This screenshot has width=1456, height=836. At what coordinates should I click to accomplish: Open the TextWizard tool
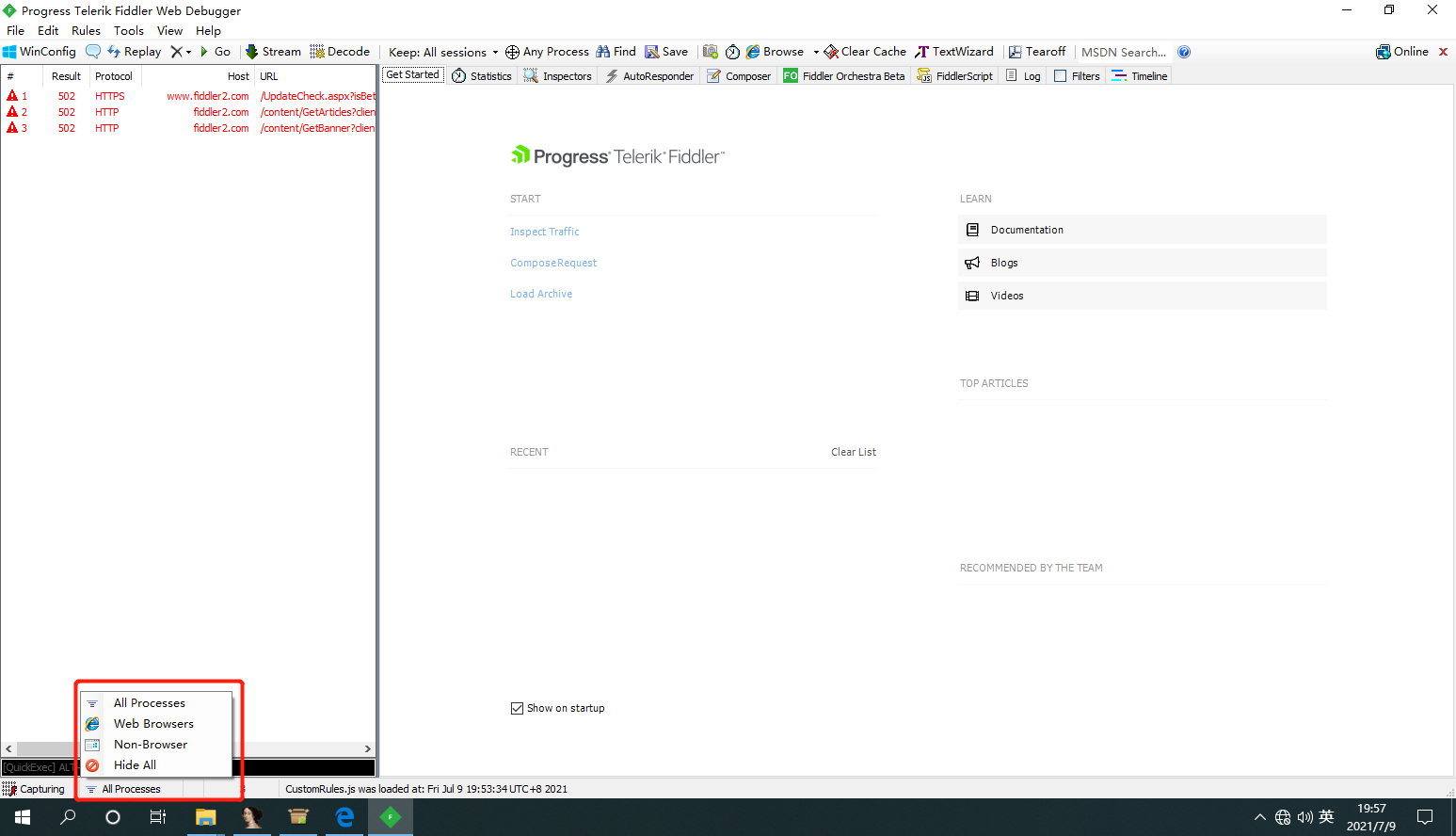954,52
